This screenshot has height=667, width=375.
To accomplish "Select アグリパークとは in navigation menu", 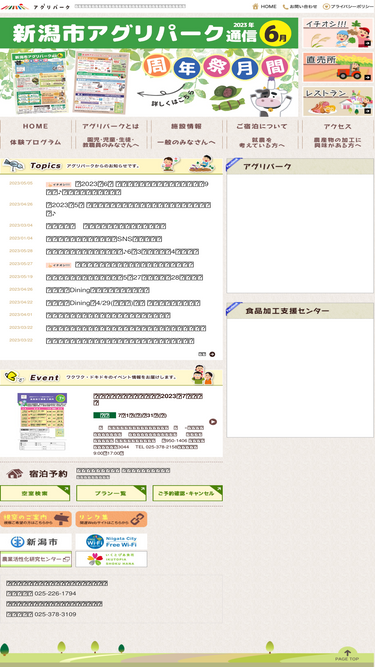I will pos(111,126).
